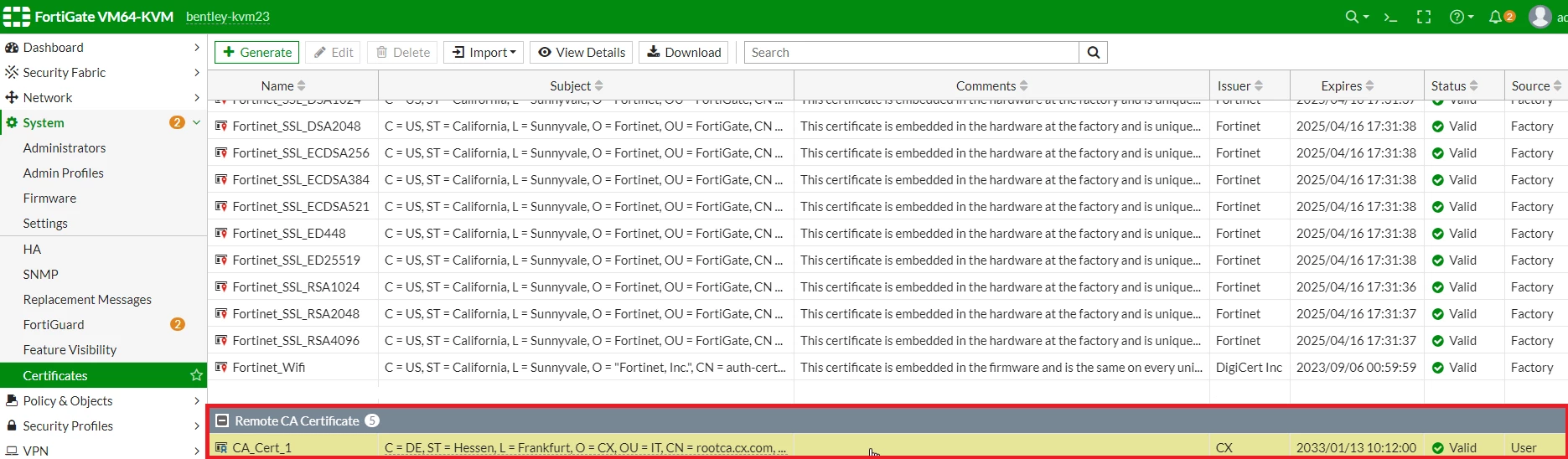Click the FortiGuard warning badge showing 2
Image resolution: width=1568 pixels, height=459 pixels.
(x=178, y=324)
